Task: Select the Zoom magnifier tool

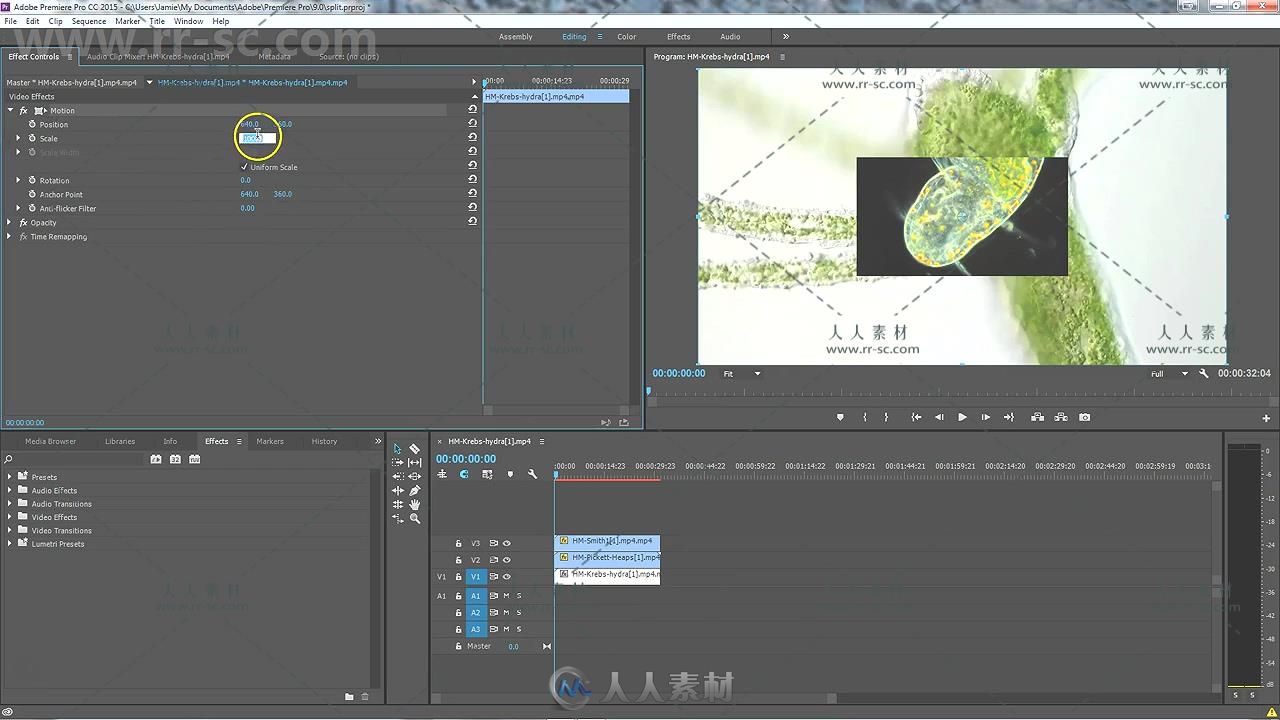Action: 415,519
